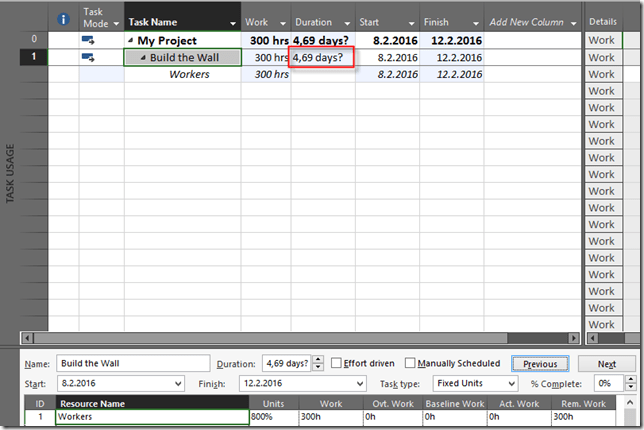Click the horizontal scrollbar left arrow
Screen dimensions: 644x430
click(27, 338)
